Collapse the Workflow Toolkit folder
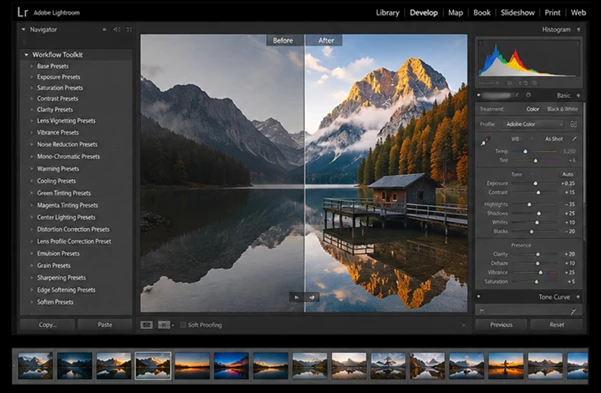The width and height of the screenshot is (601, 393). (x=26, y=55)
